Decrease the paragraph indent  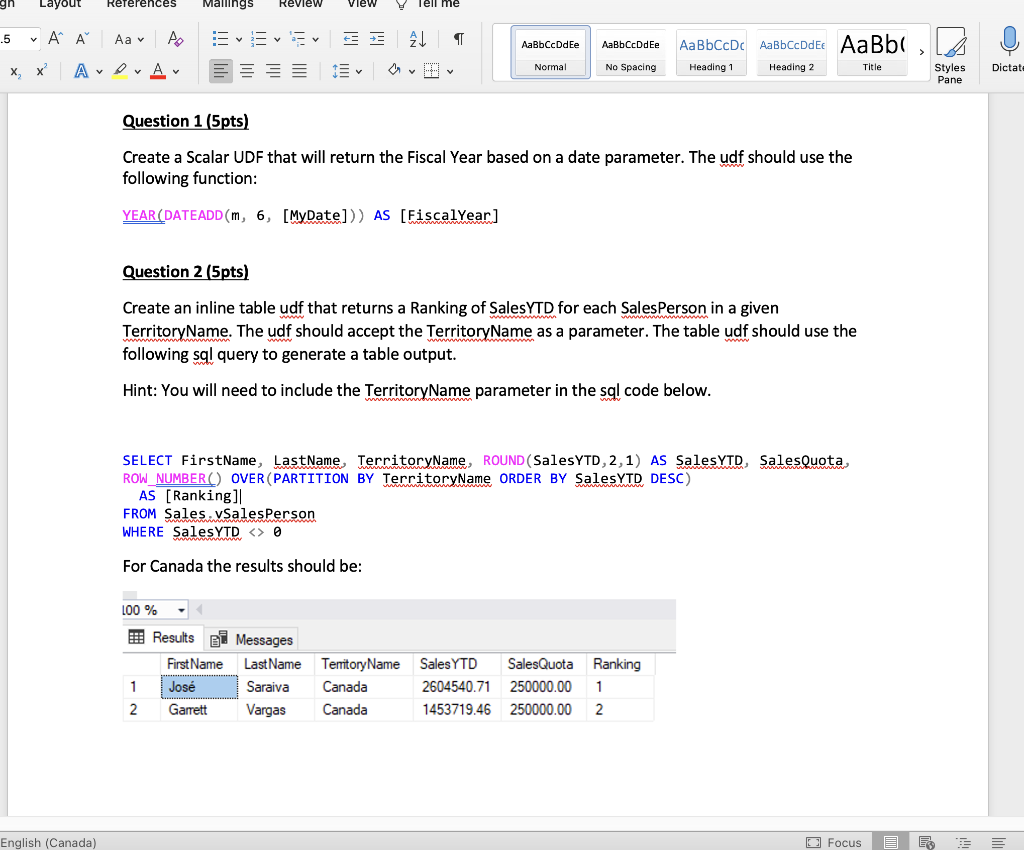pos(351,39)
